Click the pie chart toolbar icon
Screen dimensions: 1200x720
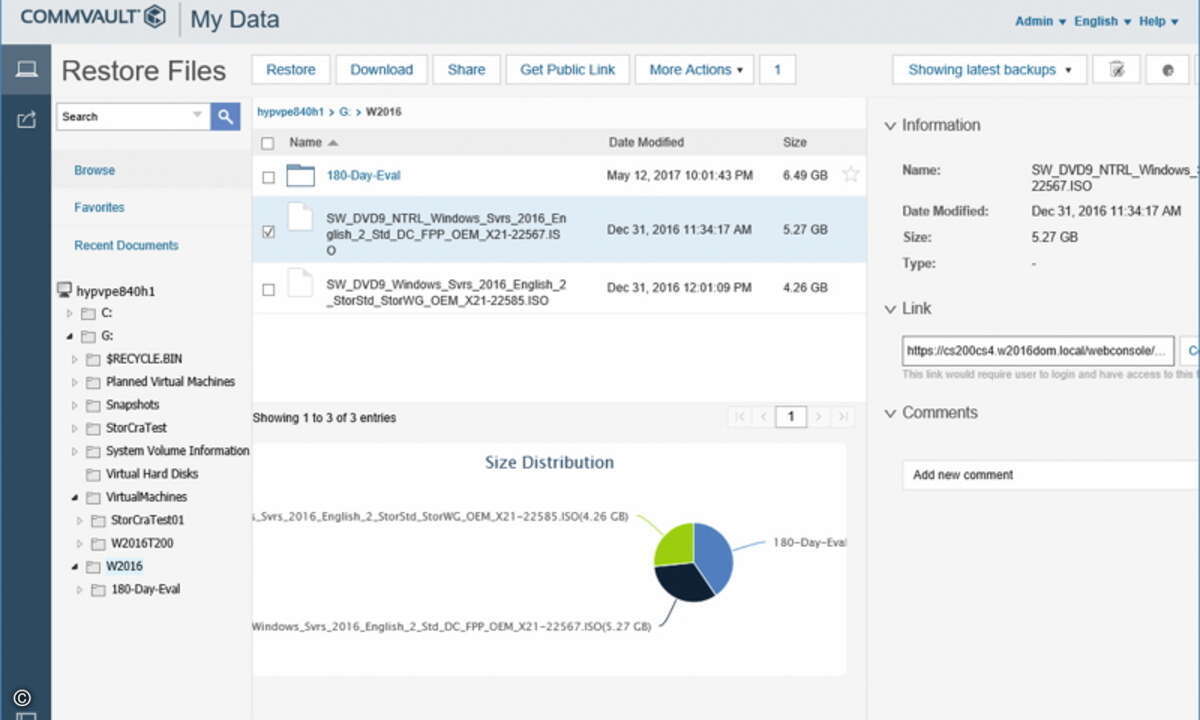click(x=1167, y=70)
